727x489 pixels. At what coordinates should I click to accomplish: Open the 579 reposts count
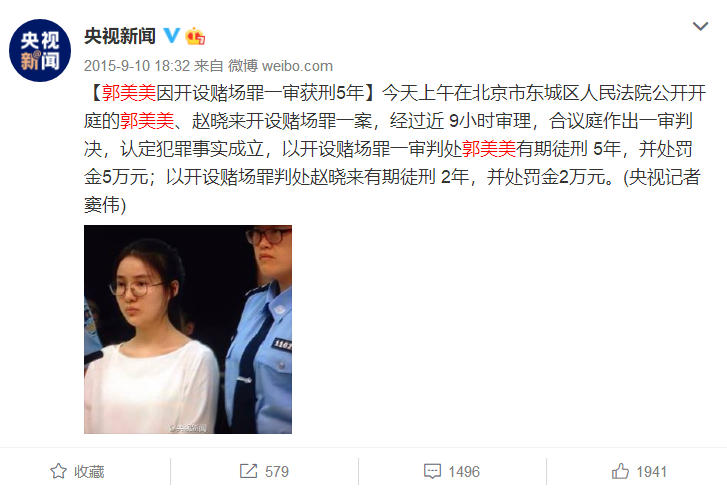[x=277, y=472]
